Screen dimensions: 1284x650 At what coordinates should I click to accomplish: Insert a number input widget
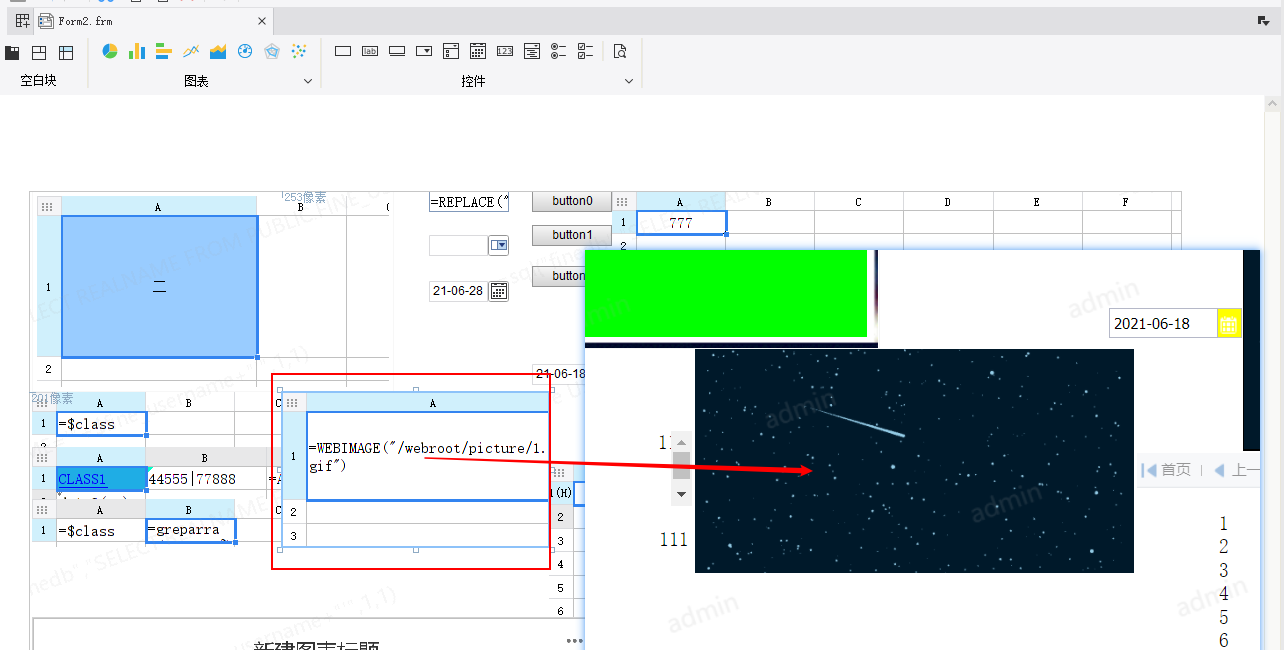[505, 51]
